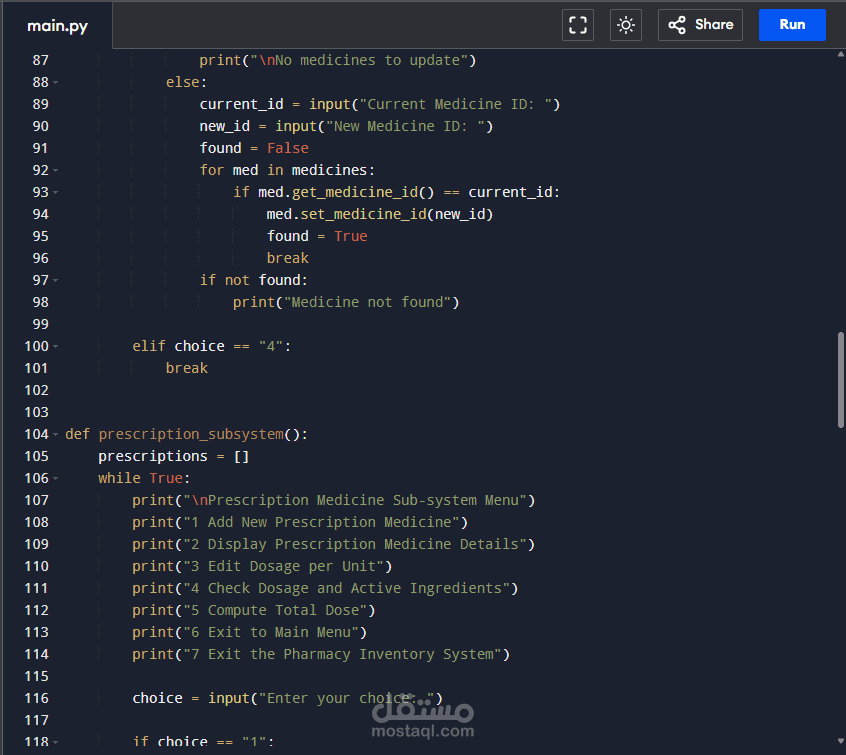This screenshot has width=846, height=755.
Task: Click '2 Display Prescription Medicine Details' string
Action: point(355,545)
